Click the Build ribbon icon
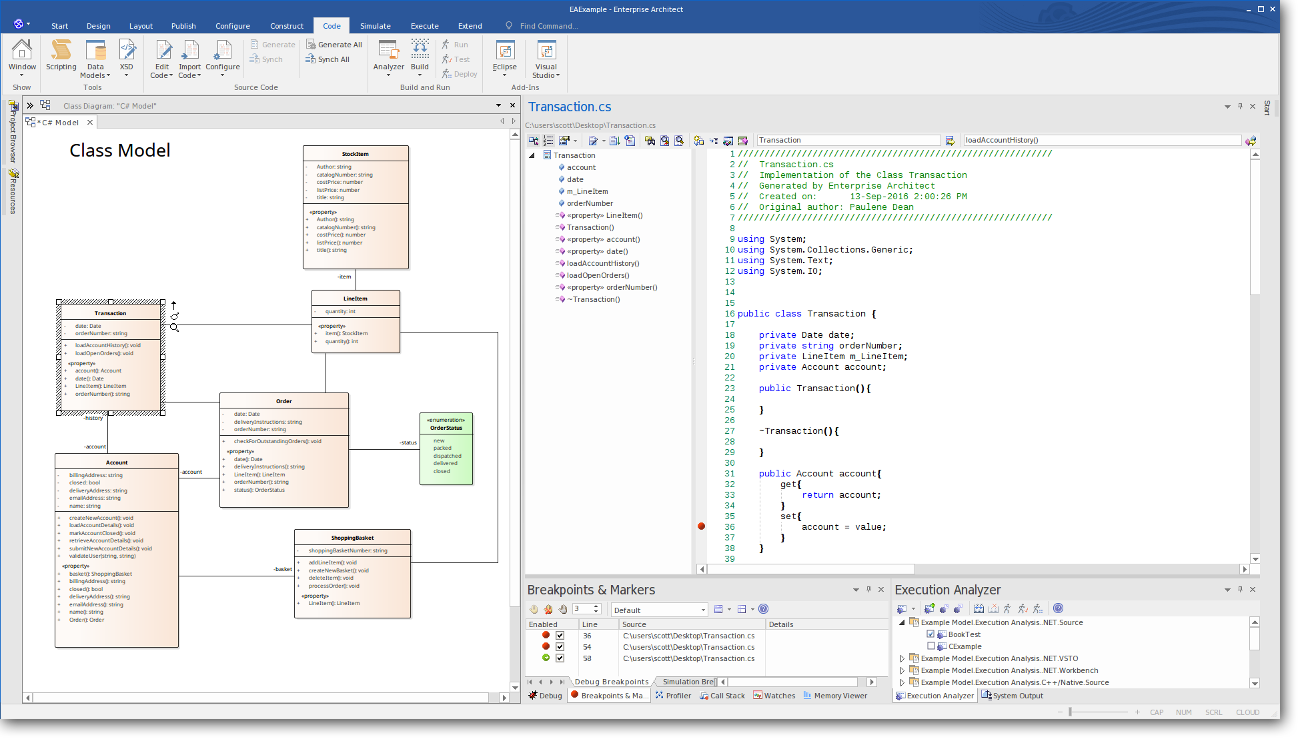The image size is (1310, 750). pos(420,59)
